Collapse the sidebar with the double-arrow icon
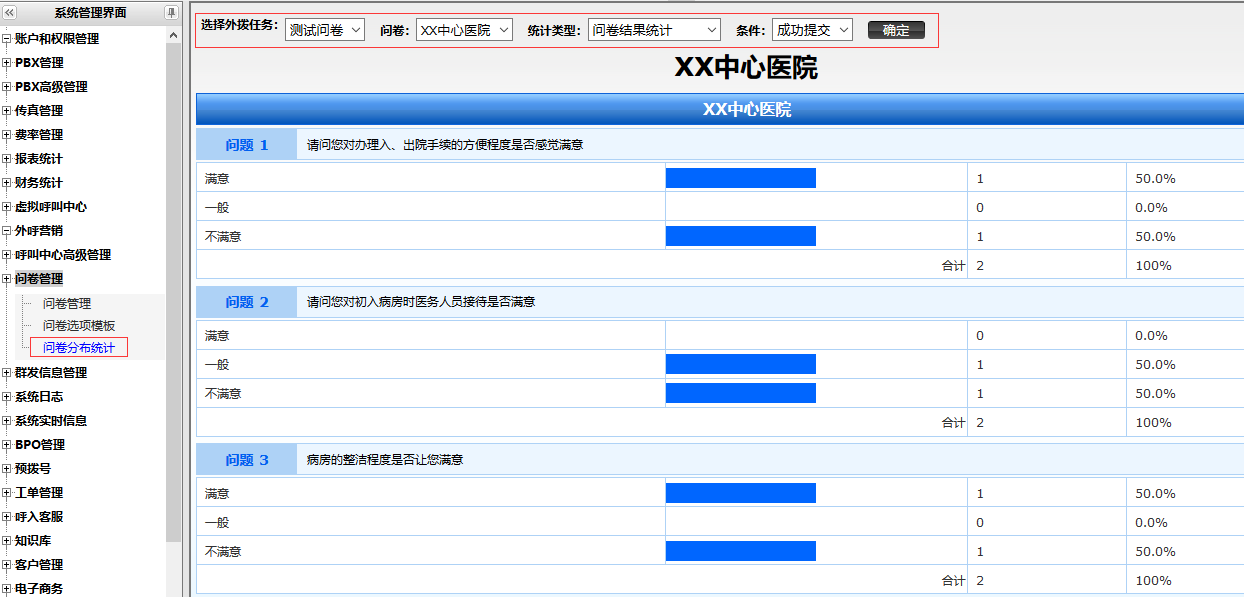This screenshot has width=1244, height=597. (x=10, y=13)
